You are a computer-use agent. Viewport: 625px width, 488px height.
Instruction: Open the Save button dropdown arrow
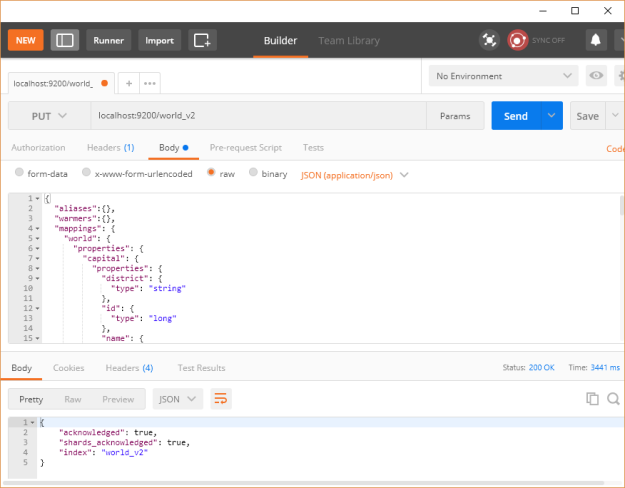(x=615, y=116)
